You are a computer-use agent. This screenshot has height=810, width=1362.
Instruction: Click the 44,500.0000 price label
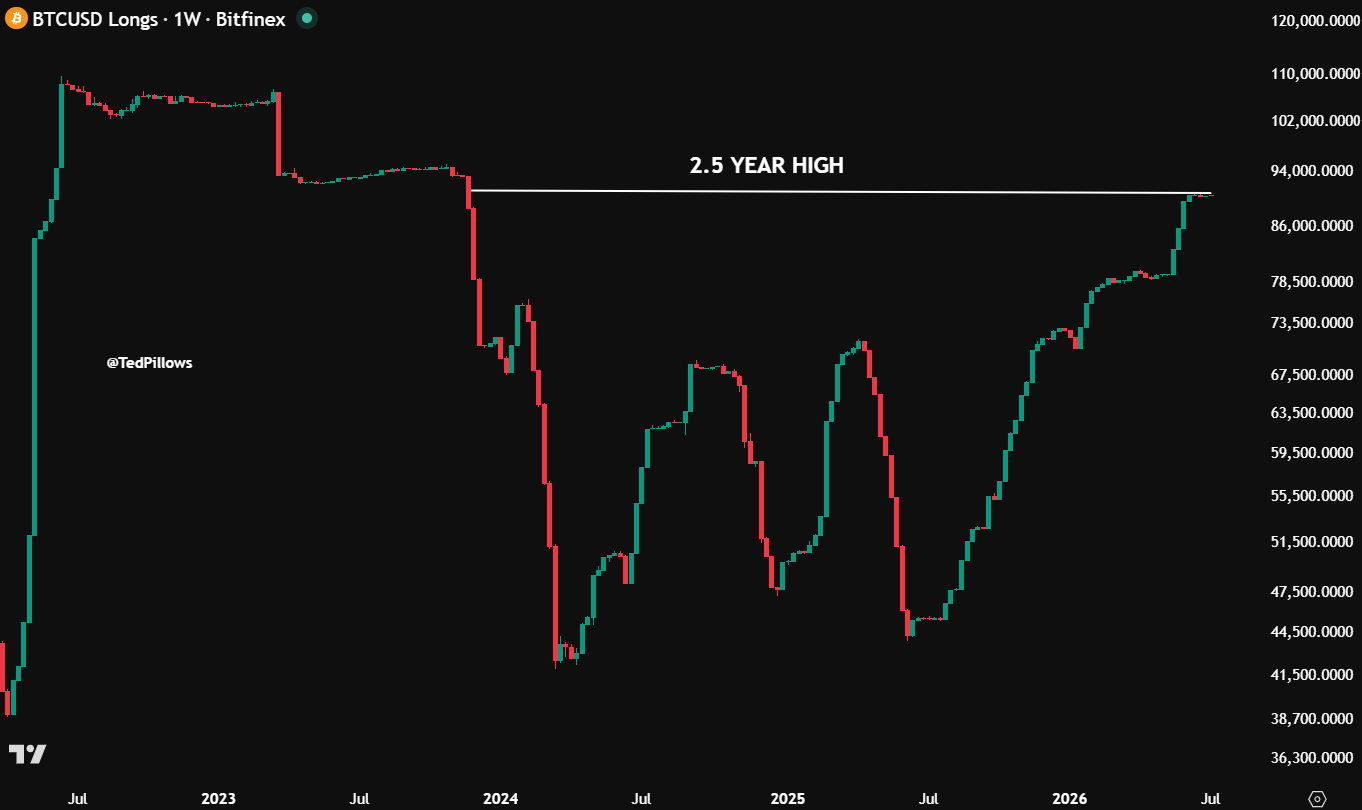pos(1314,632)
